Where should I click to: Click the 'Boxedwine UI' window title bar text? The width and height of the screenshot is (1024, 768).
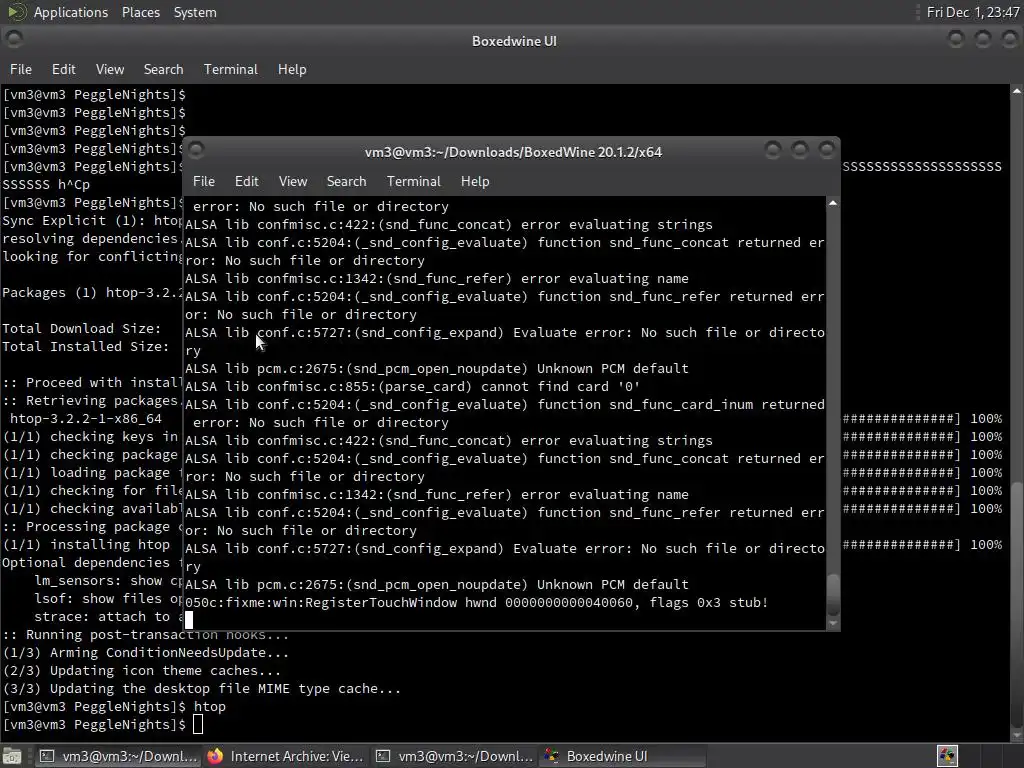click(514, 40)
